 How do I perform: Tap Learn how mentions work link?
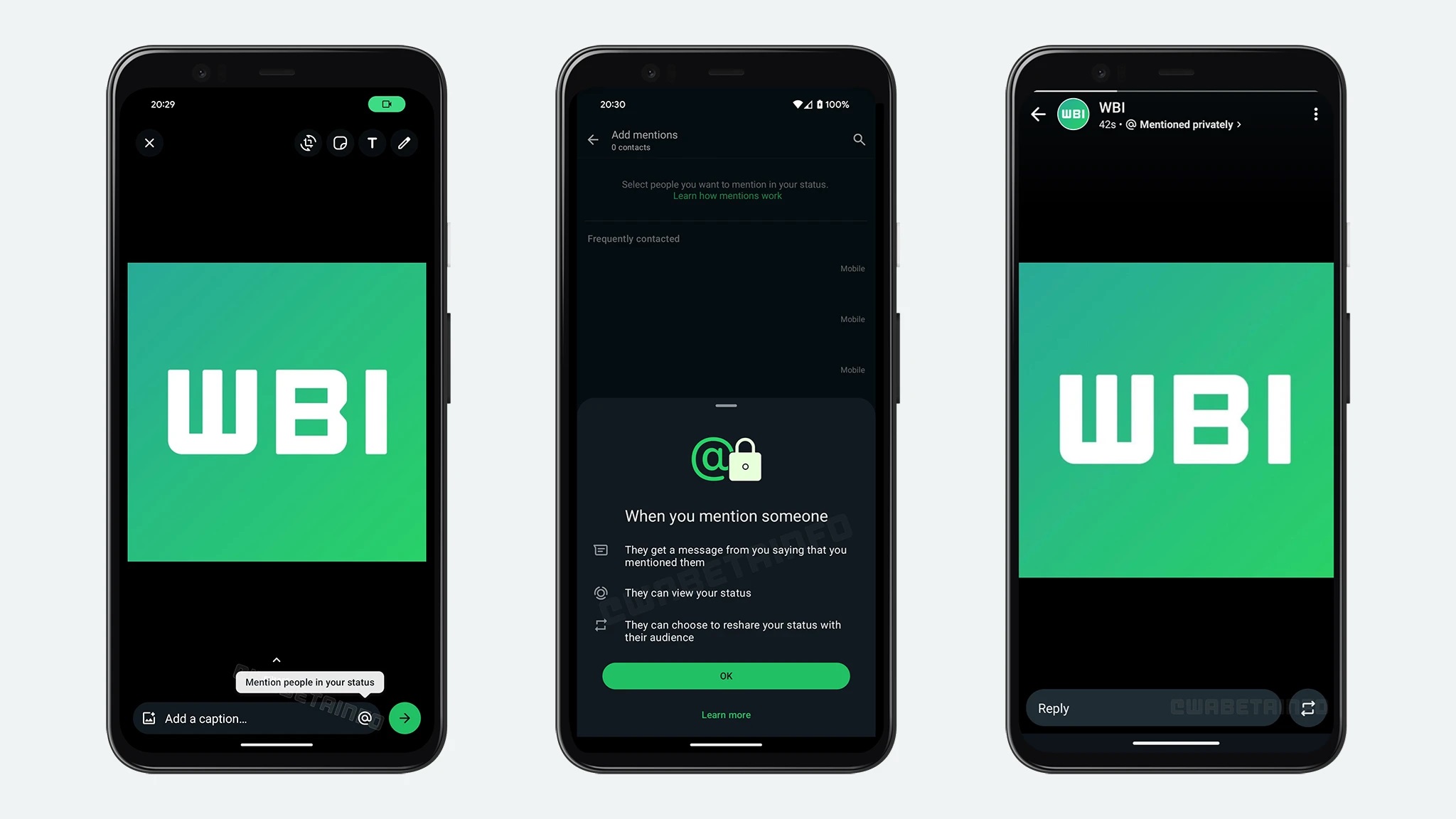(x=727, y=195)
